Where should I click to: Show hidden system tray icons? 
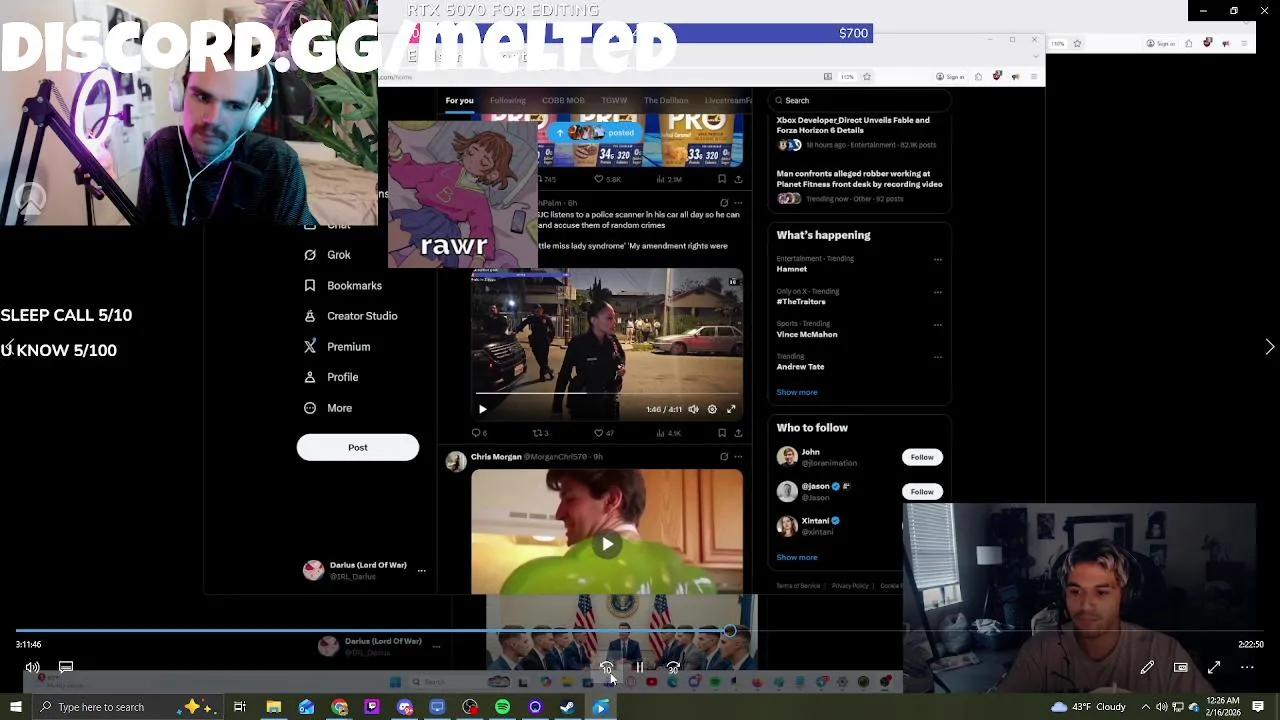pos(1145,707)
